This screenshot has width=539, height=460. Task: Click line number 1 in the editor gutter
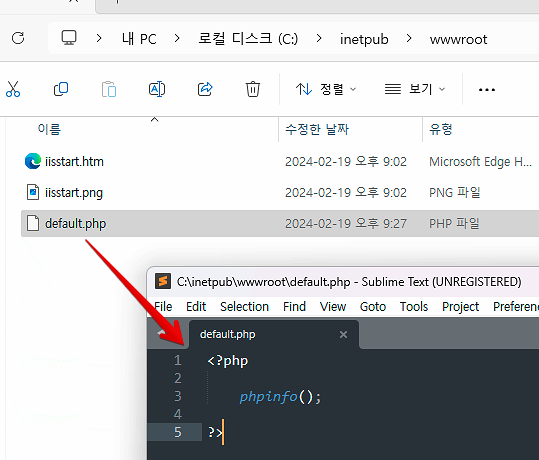click(x=177, y=360)
